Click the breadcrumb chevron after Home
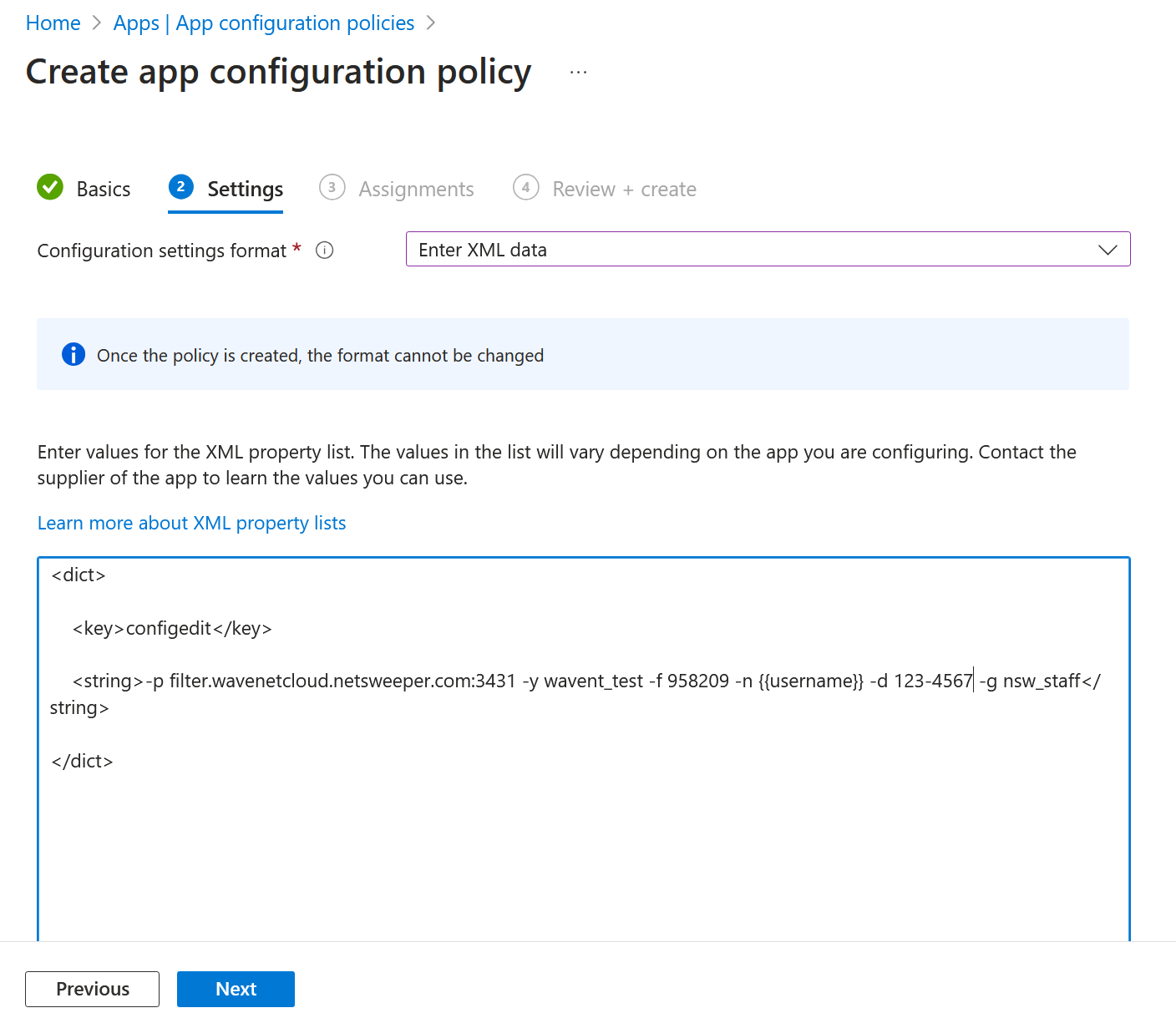 (x=96, y=23)
